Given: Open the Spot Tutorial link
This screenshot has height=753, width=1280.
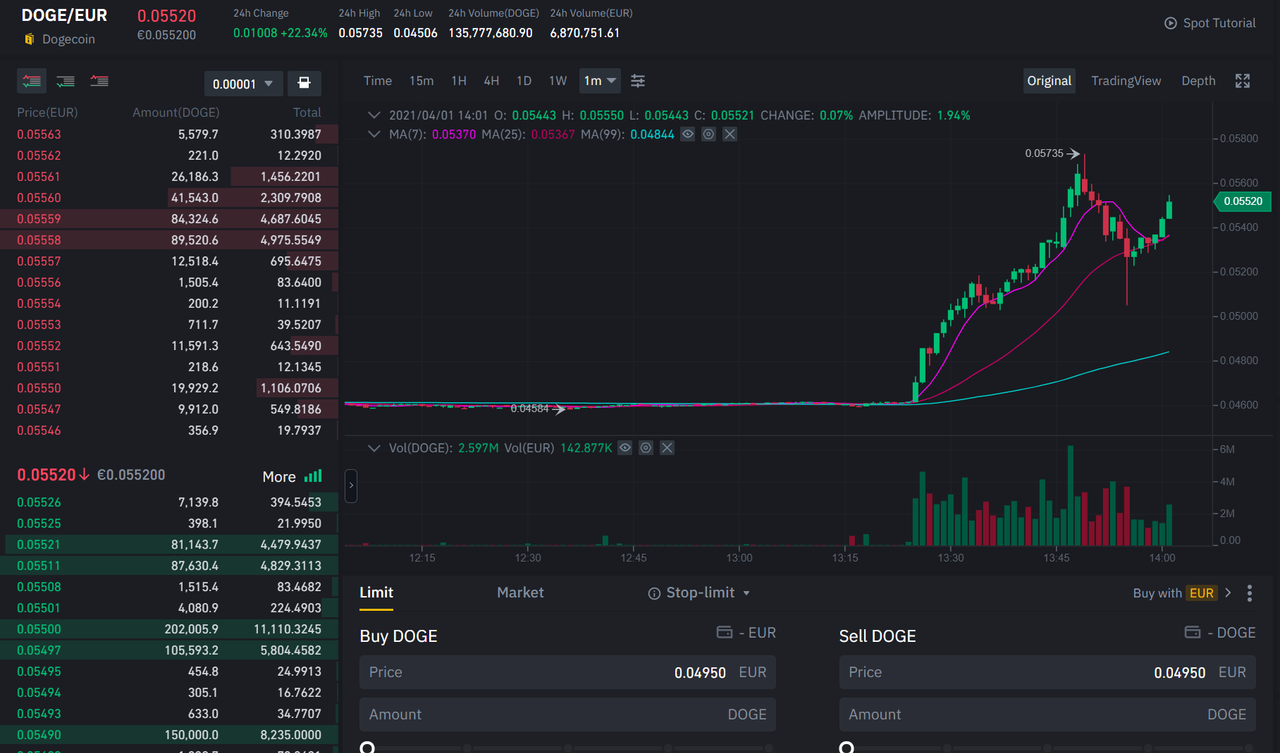Looking at the screenshot, I should pyautogui.click(x=1219, y=23).
